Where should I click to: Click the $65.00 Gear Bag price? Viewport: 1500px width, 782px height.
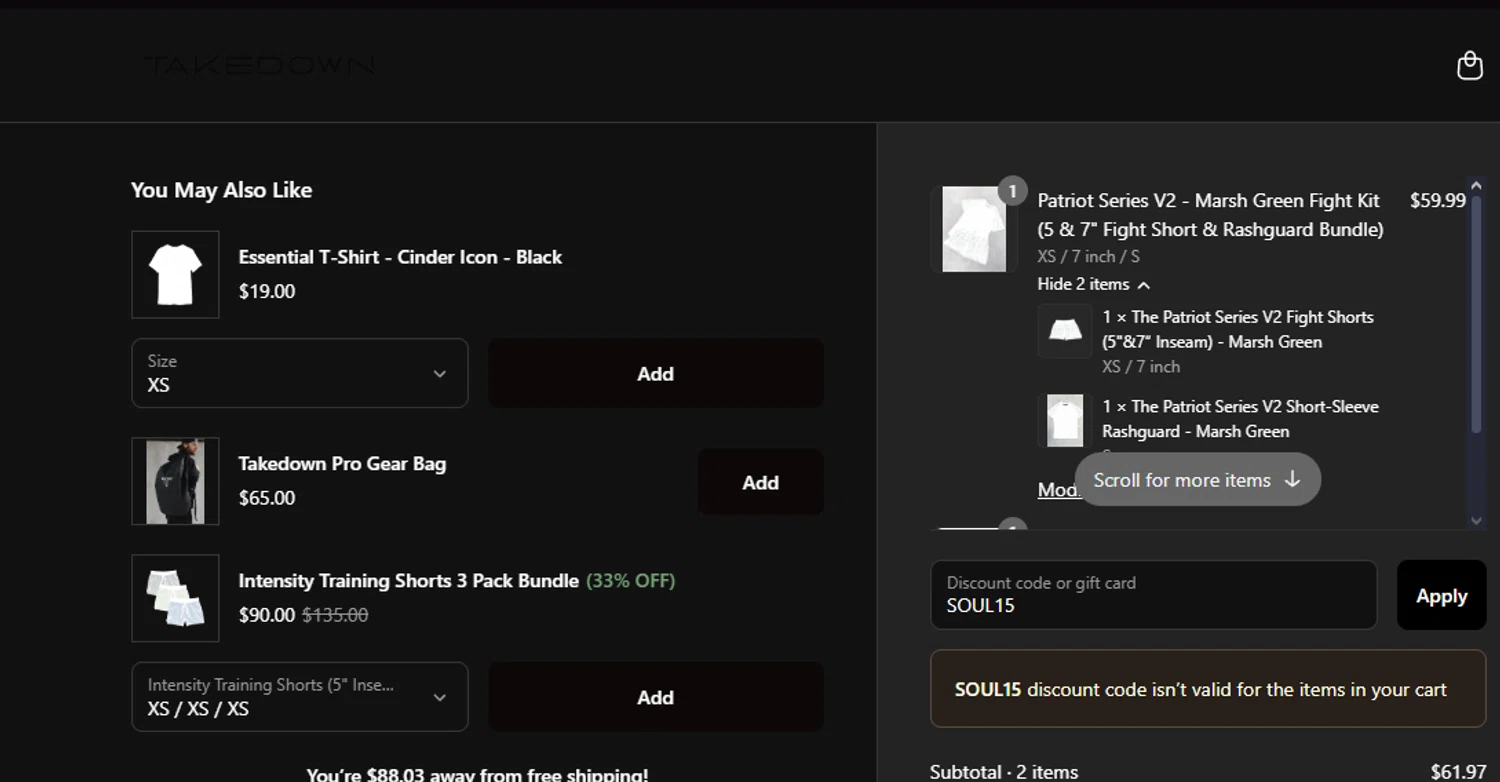click(267, 498)
